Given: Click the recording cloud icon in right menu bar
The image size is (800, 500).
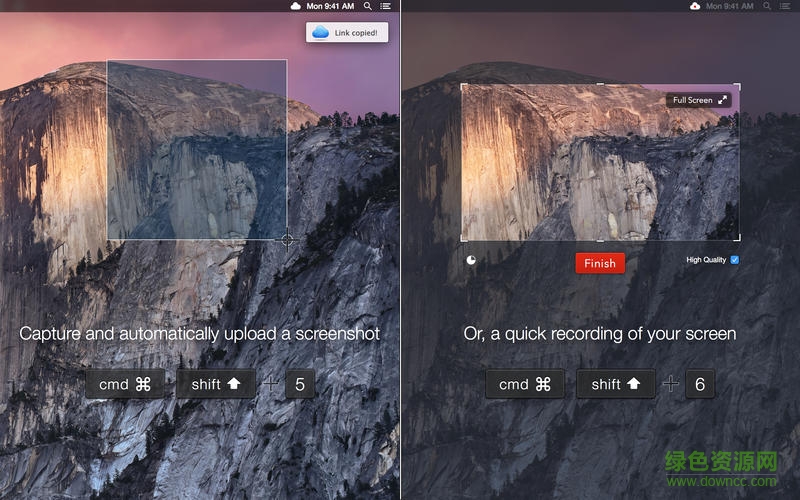Looking at the screenshot, I should [695, 6].
